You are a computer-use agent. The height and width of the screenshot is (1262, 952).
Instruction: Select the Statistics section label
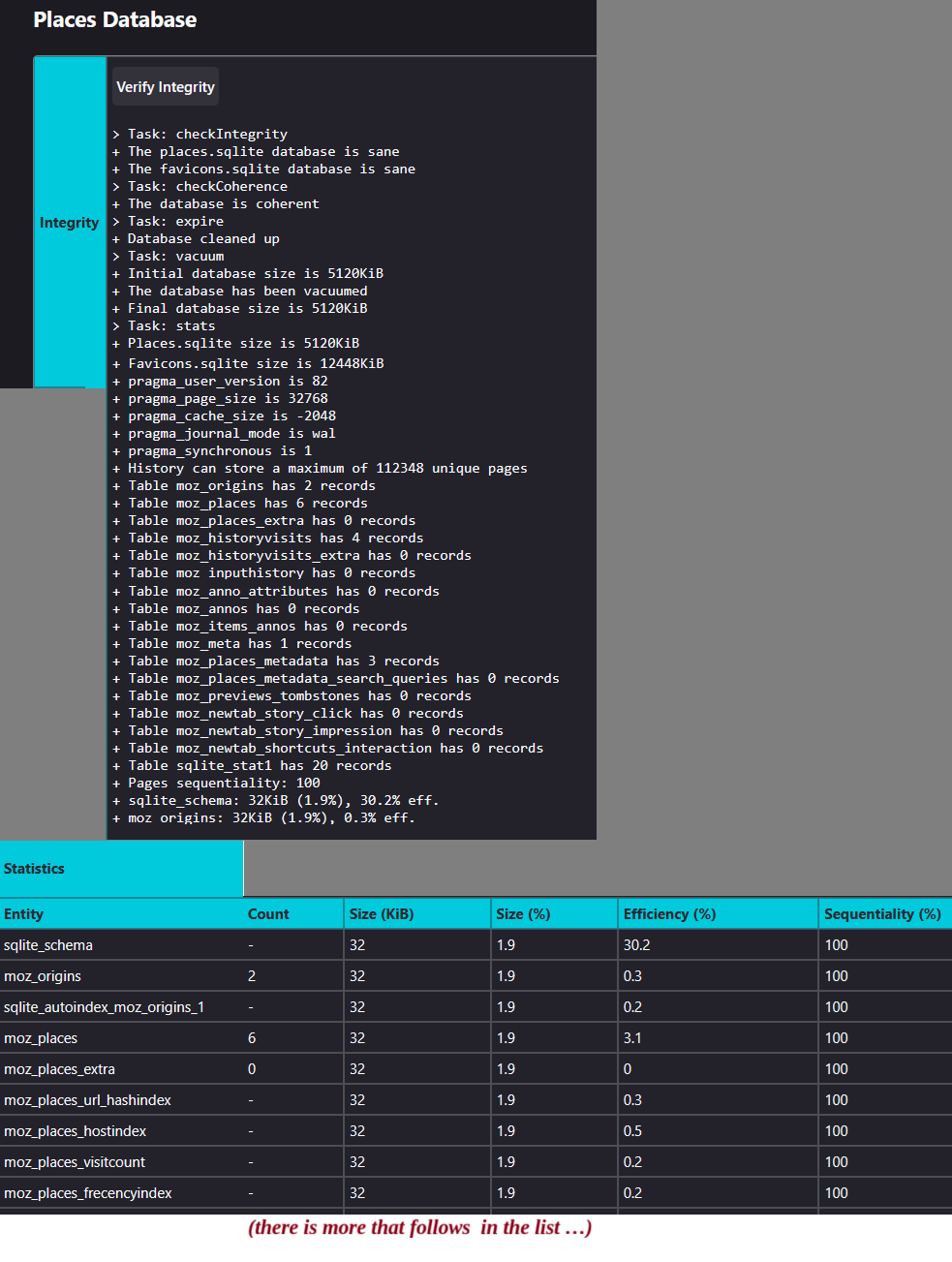coord(35,869)
